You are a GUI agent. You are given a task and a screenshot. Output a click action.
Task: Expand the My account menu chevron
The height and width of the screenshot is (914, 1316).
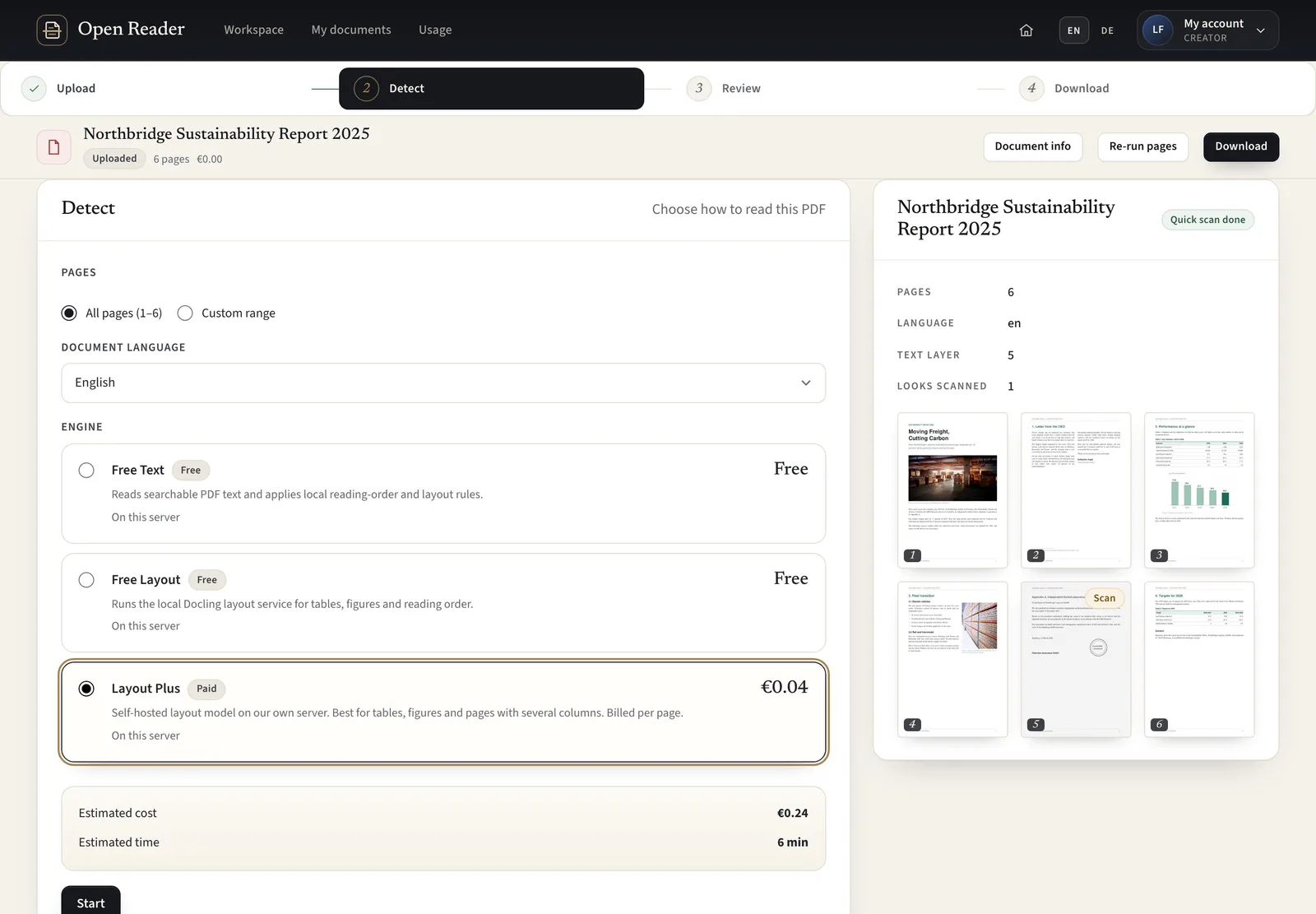[x=1260, y=31]
